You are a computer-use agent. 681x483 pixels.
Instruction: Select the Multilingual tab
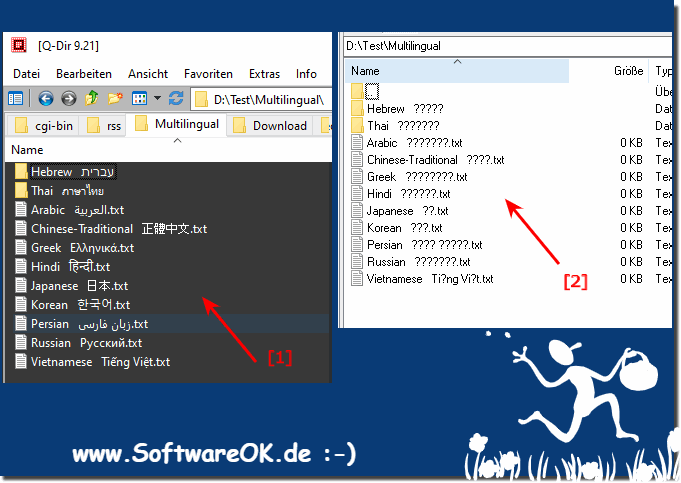pyautogui.click(x=176, y=124)
